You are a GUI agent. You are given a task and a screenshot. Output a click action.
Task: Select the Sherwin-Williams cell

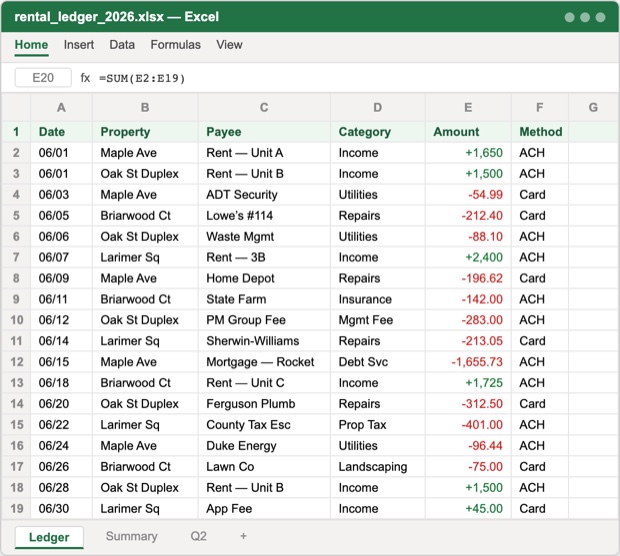[x=264, y=341]
